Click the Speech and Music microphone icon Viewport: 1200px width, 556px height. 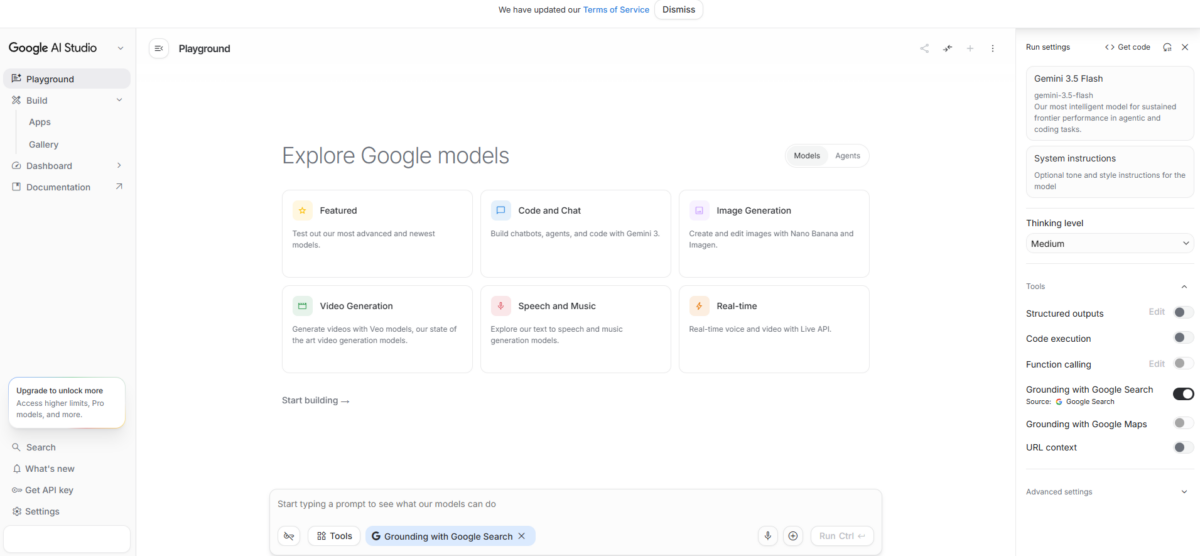500,306
